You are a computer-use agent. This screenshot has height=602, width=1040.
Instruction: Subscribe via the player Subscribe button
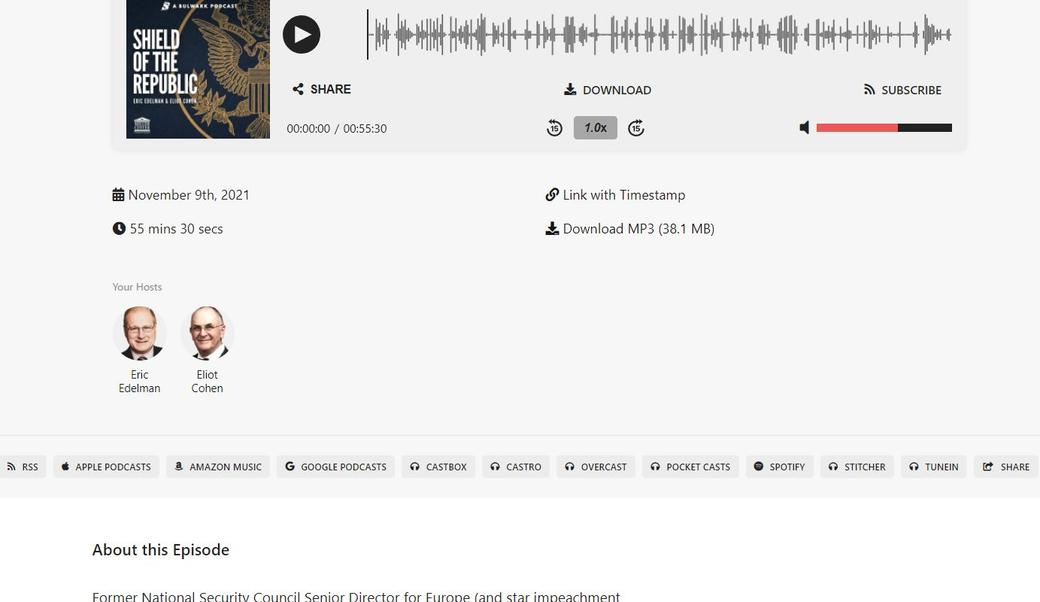pos(903,90)
